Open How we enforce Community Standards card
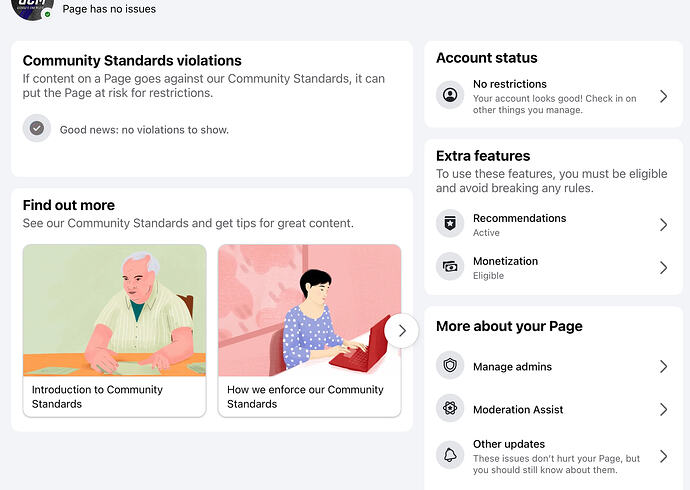Image resolution: width=690 pixels, height=490 pixels. point(309,331)
